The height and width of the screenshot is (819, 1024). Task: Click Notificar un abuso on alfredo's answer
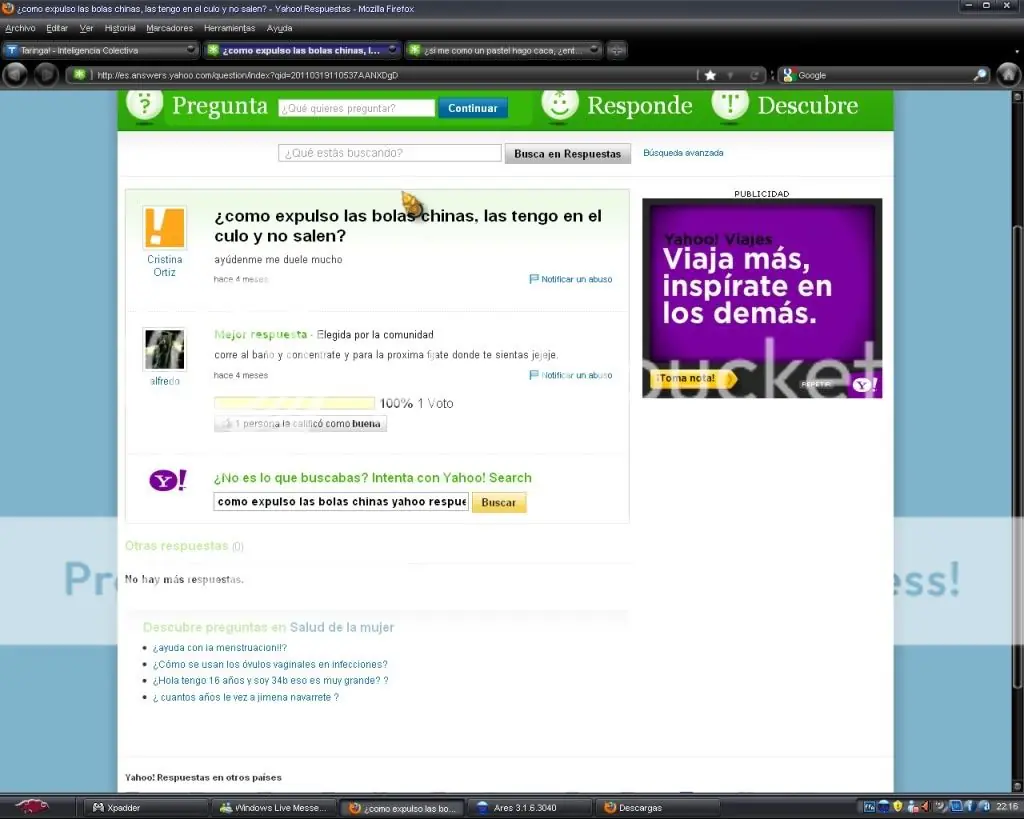coord(576,375)
